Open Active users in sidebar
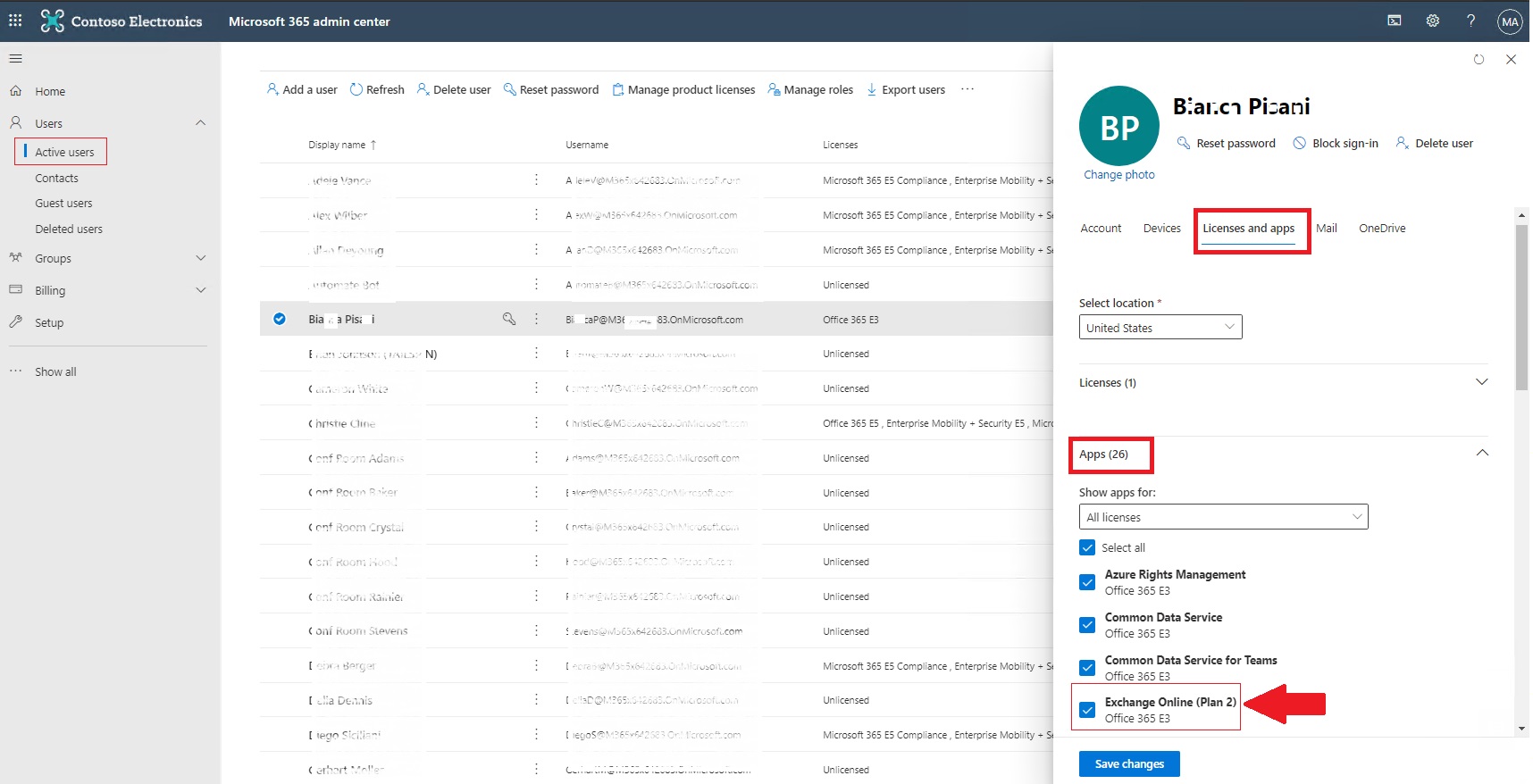Viewport: 1533px width, 784px height. pos(64,152)
